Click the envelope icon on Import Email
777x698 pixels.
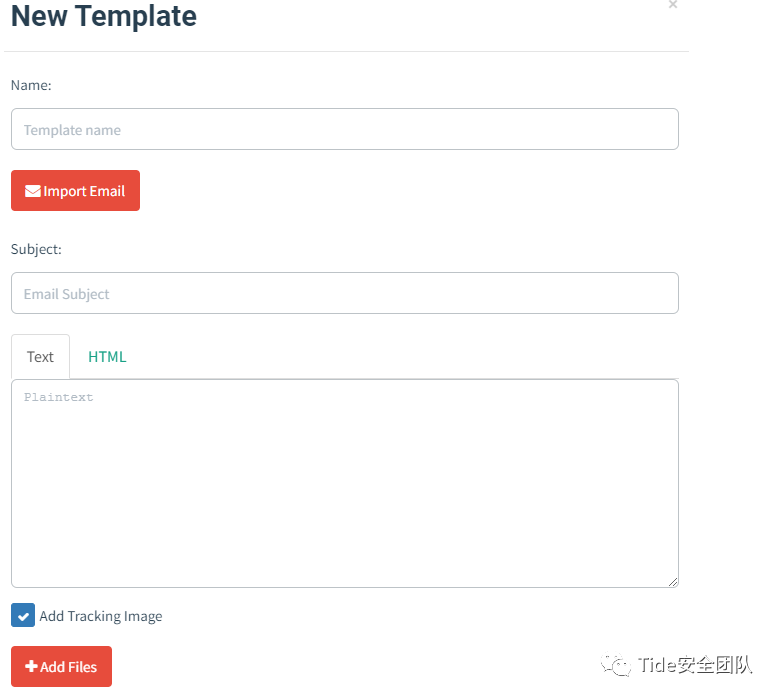coord(33,191)
